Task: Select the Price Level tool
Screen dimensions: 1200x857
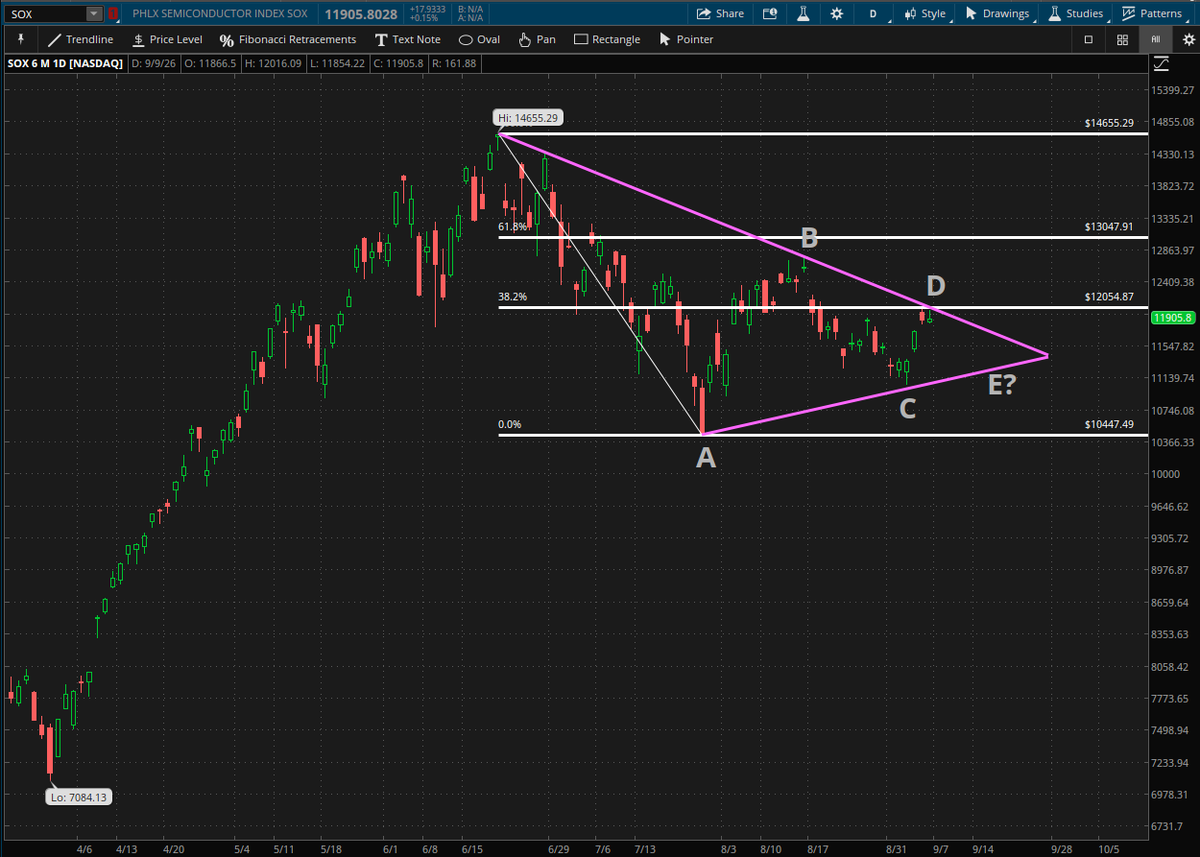Action: pos(167,40)
